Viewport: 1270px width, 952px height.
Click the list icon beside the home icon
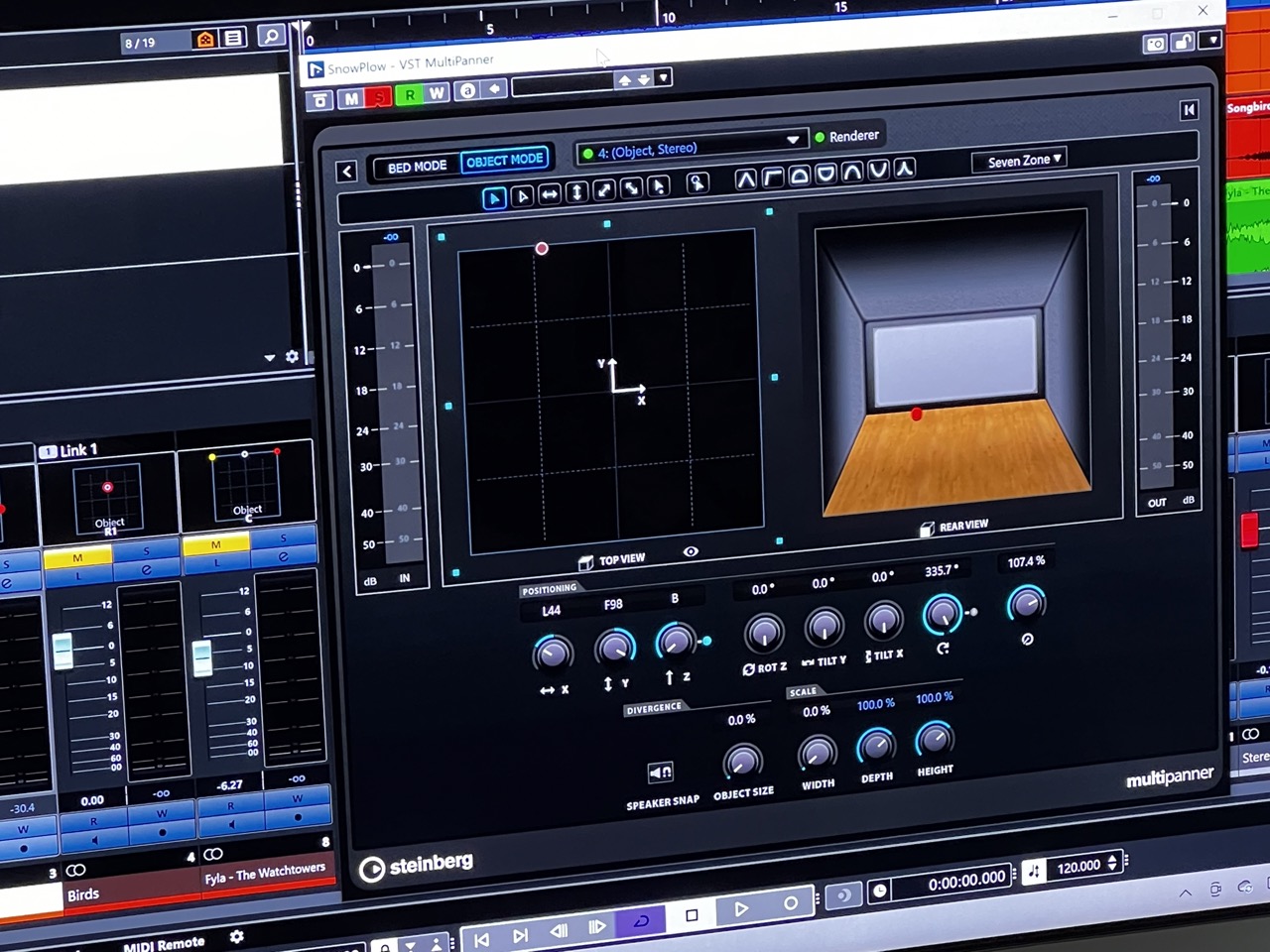point(233,39)
